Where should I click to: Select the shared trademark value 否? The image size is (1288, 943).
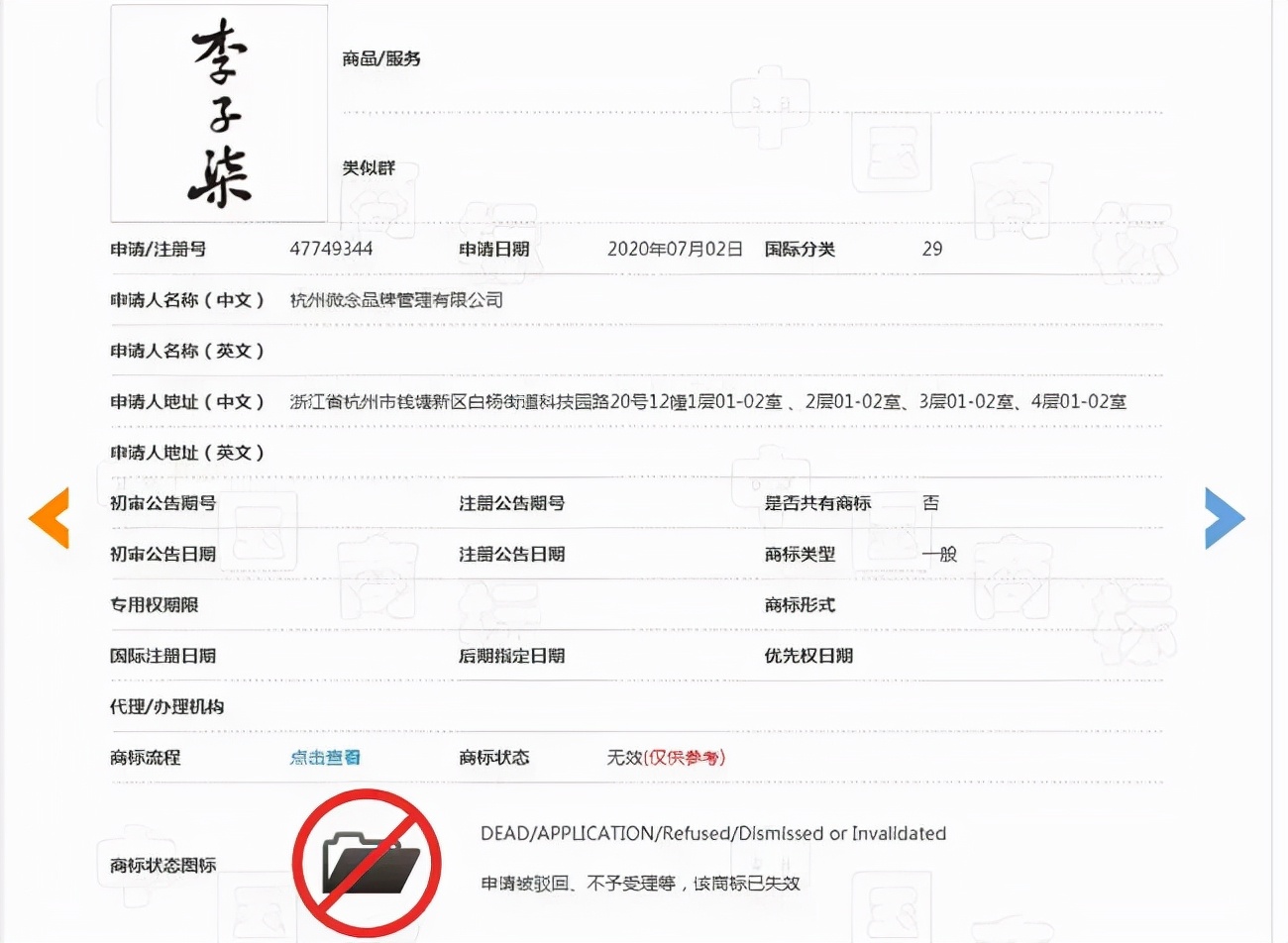click(x=930, y=503)
